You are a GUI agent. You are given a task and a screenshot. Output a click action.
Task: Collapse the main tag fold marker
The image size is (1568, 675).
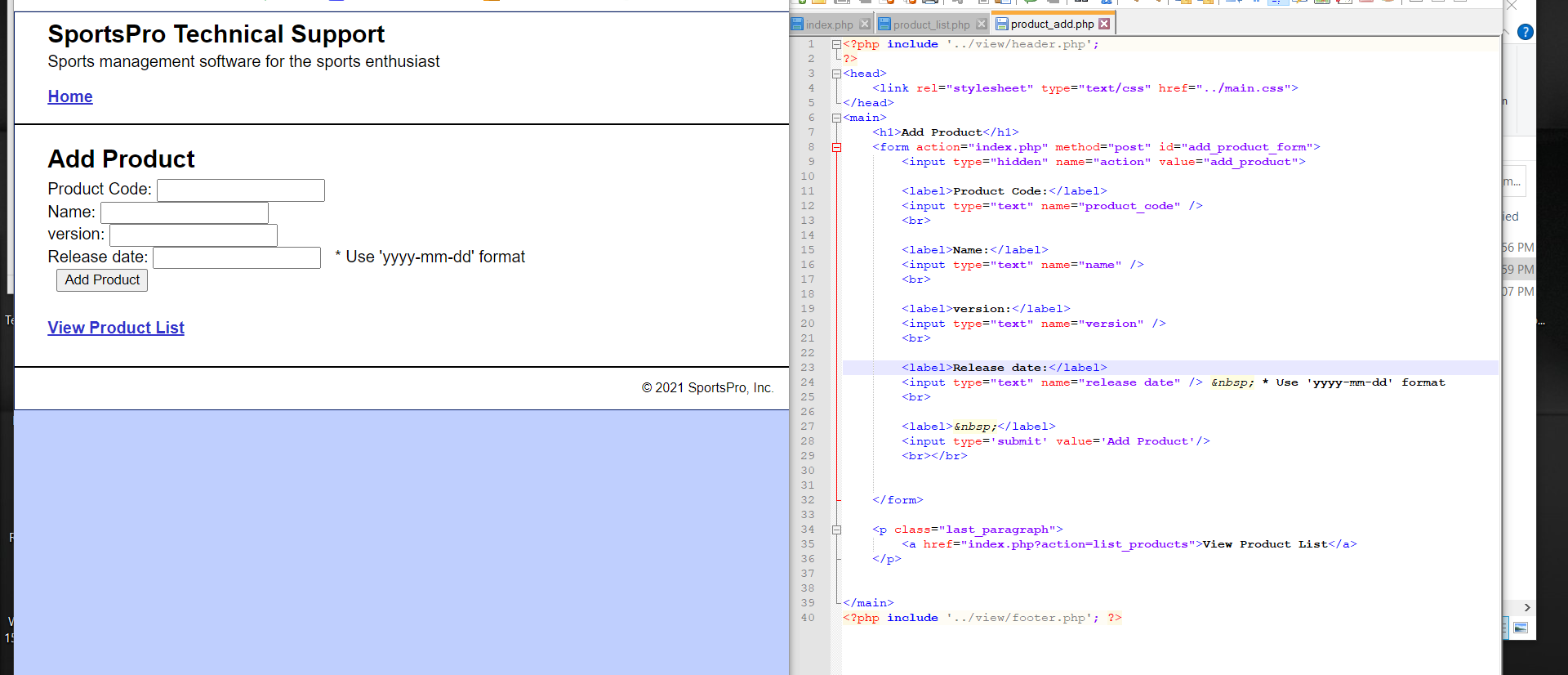click(x=836, y=118)
